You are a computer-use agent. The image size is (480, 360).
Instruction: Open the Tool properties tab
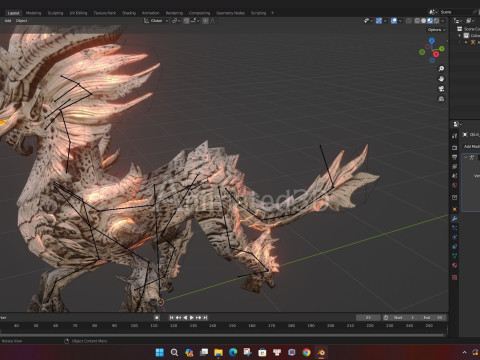(454, 136)
